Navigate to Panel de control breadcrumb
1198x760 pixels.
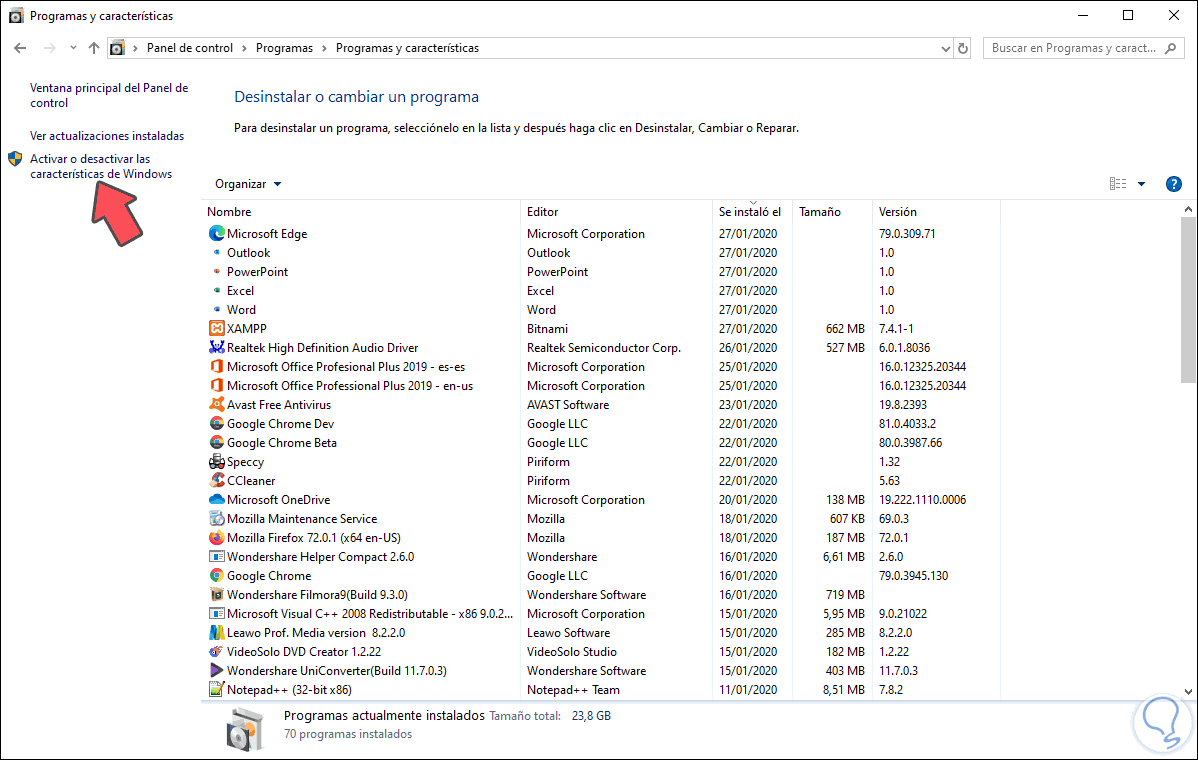[x=189, y=48]
